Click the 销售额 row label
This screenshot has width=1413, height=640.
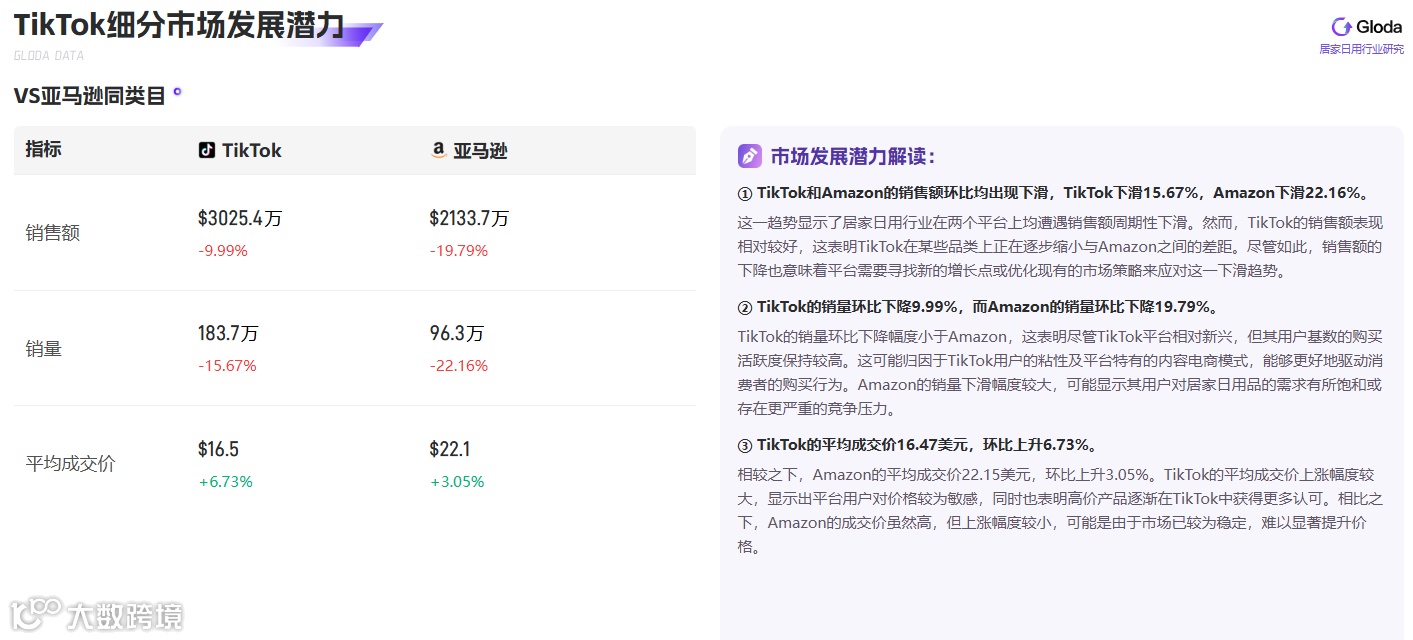click(52, 233)
